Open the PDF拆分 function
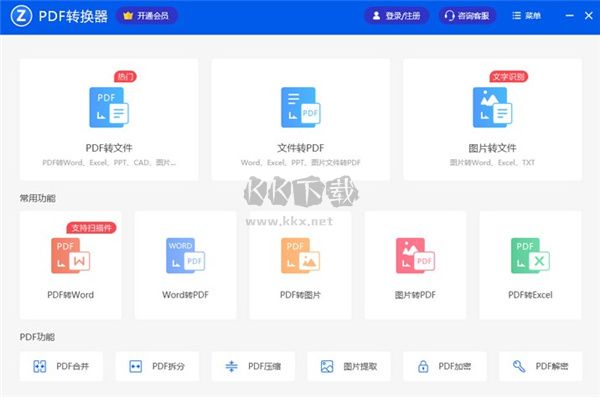The width and height of the screenshot is (600, 397). pos(157,366)
